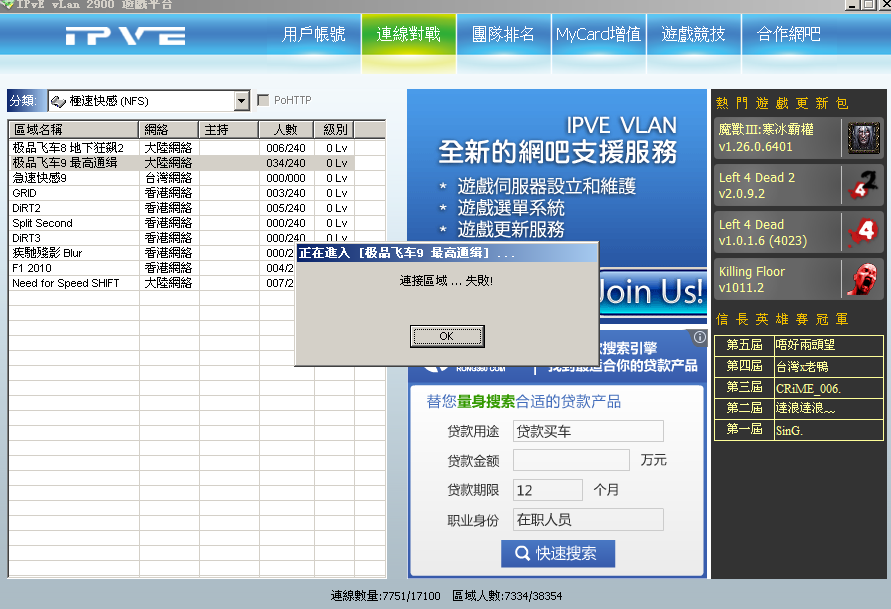Screen dimensions: 891x609
Task: Click the IPvE window title bar icon
Action: click(x=8, y=6)
